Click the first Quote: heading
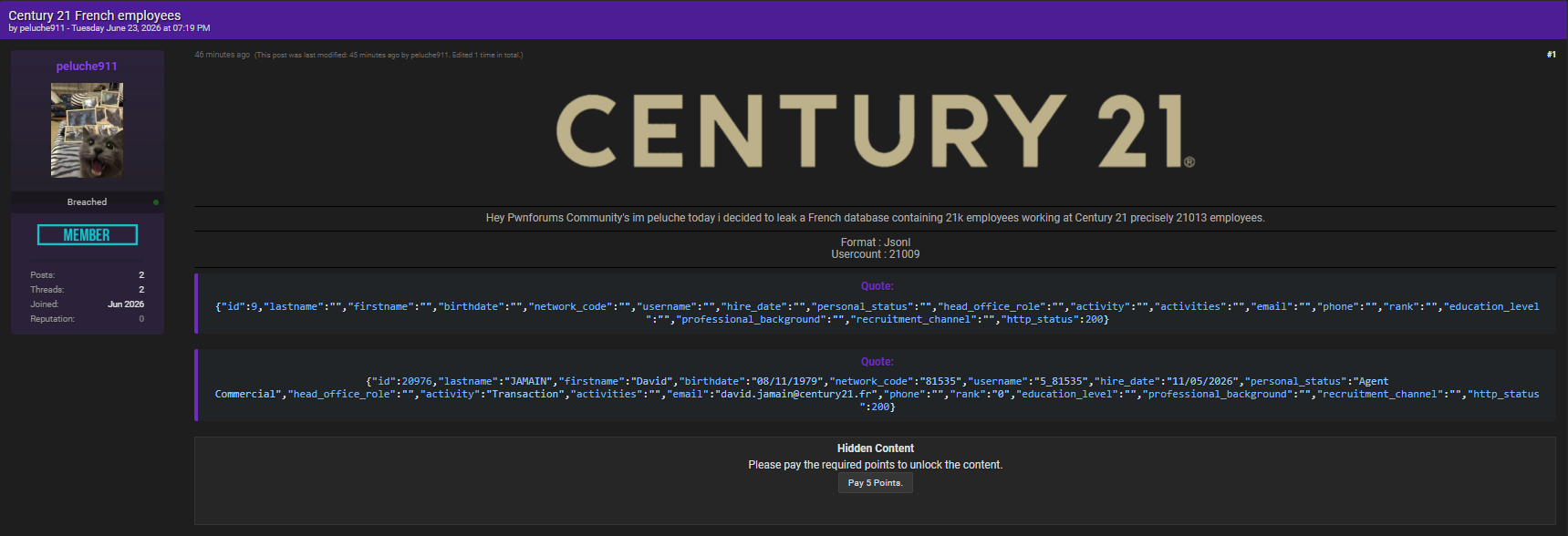Image resolution: width=1568 pixels, height=536 pixels. point(877,286)
